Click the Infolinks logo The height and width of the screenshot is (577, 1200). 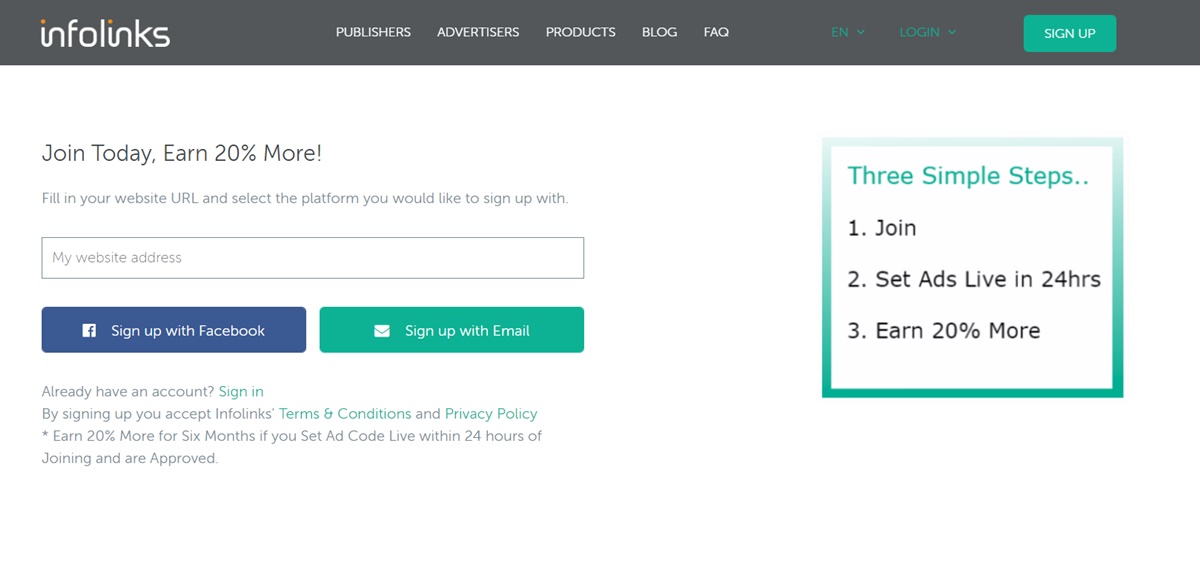(x=105, y=33)
